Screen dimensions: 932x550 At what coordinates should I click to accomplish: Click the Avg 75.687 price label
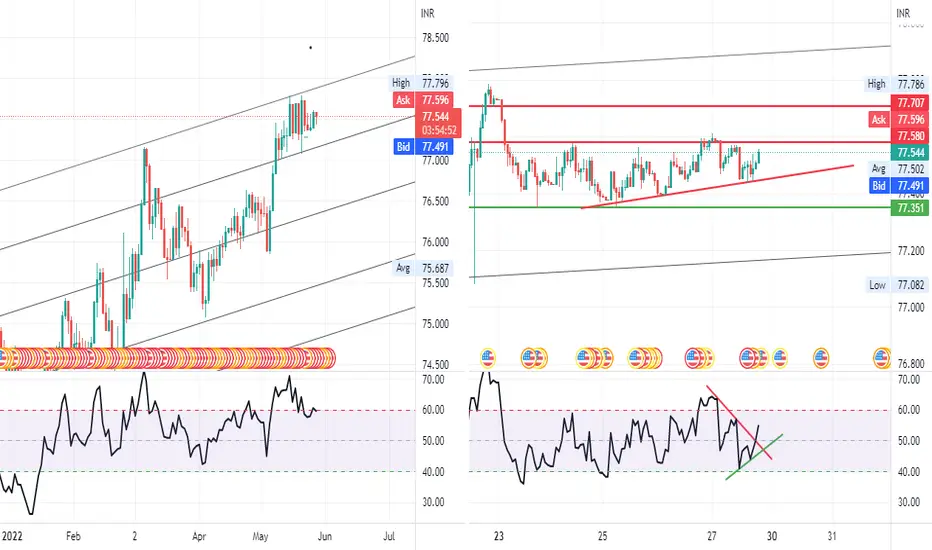[x=422, y=268]
